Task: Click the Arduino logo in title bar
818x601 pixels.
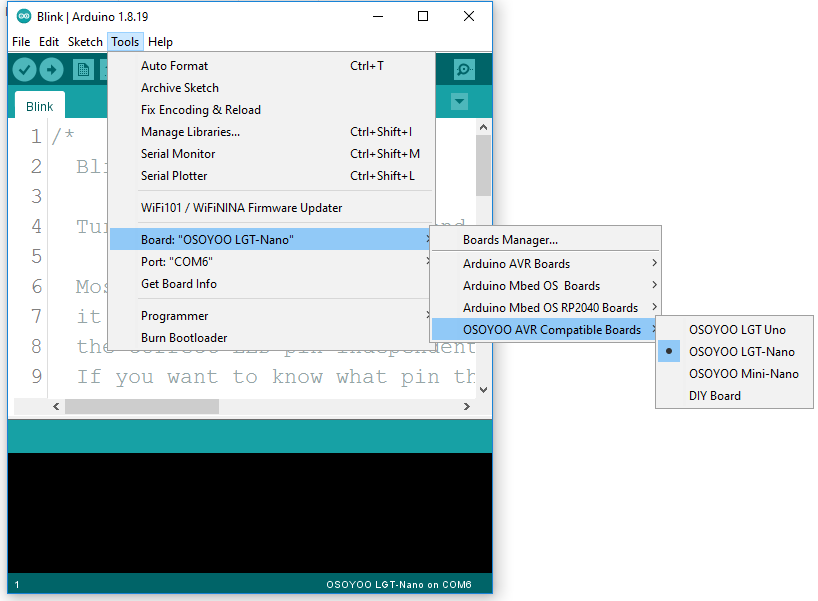Action: 23,16
